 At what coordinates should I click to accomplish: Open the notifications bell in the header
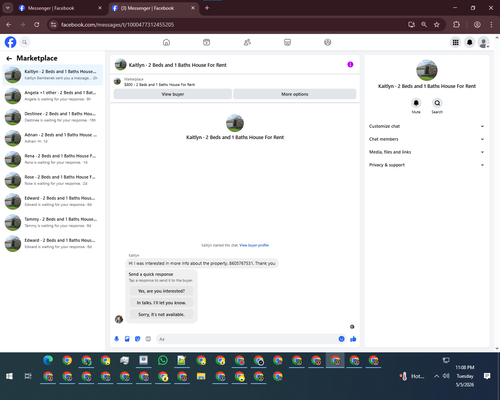(x=469, y=42)
